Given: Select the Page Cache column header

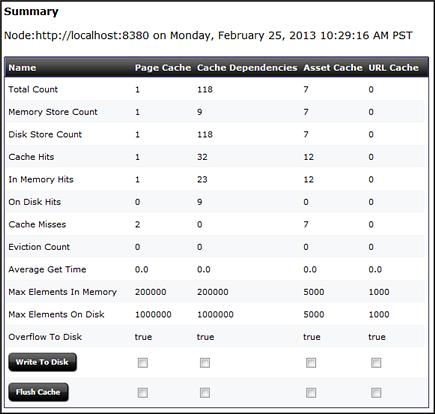Looking at the screenshot, I should click(163, 68).
